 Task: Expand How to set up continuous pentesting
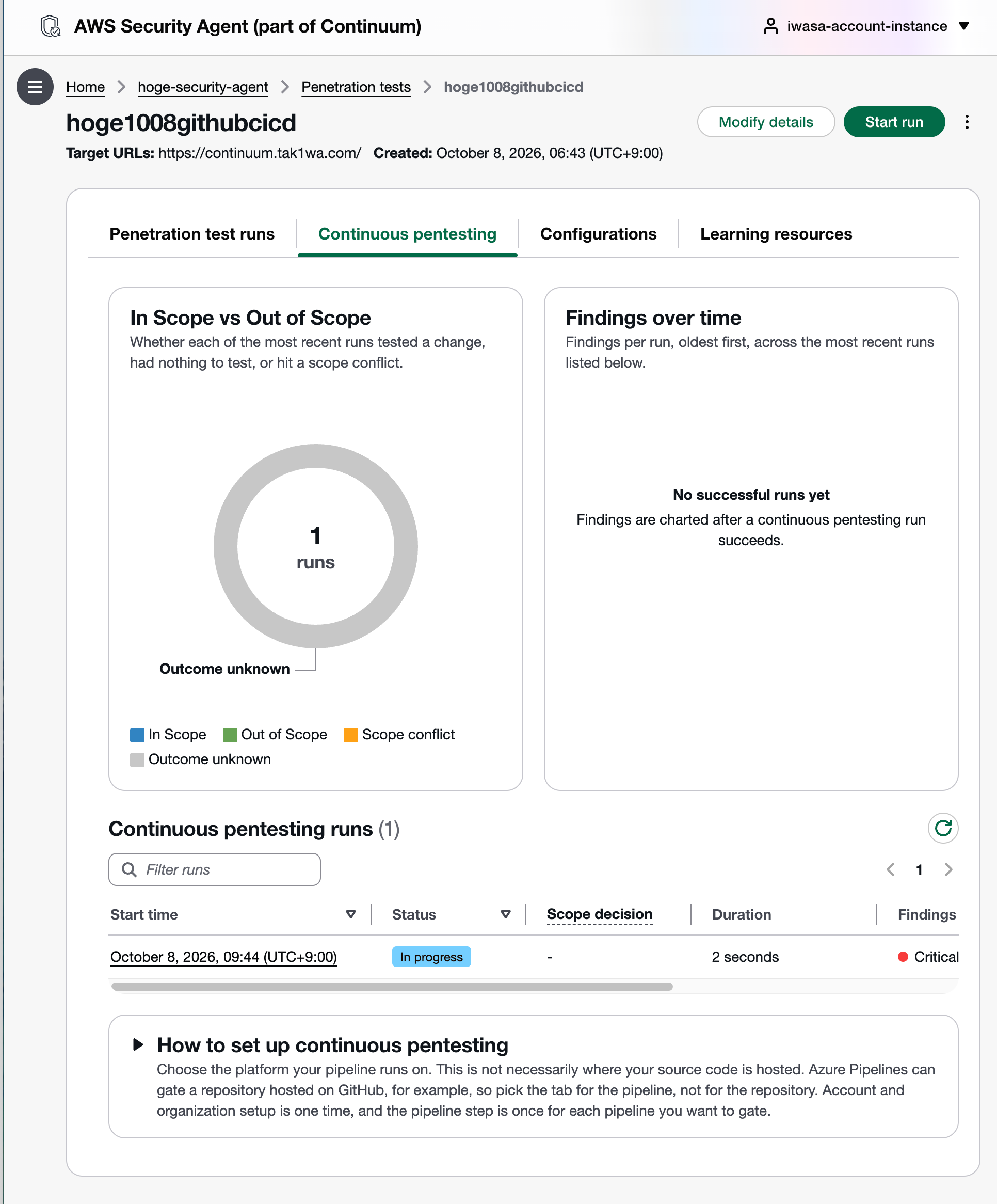tap(137, 1044)
